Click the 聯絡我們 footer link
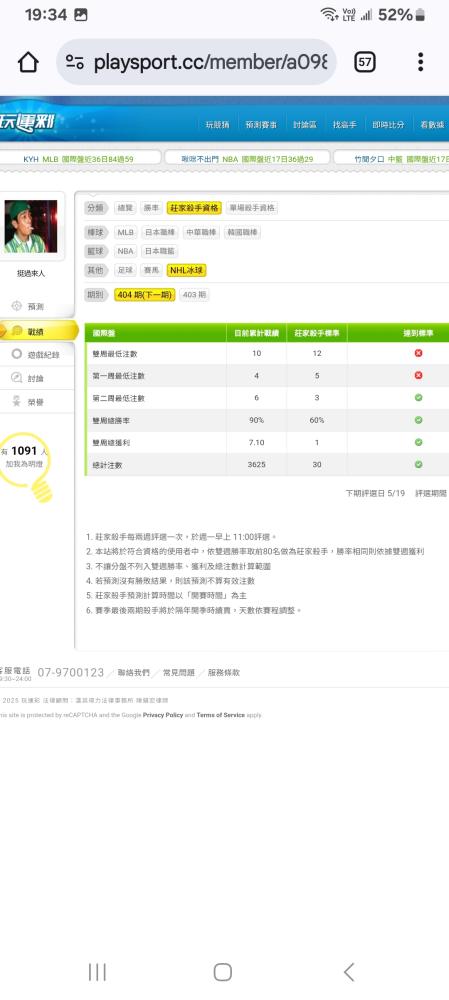449x1000 pixels. coord(134,672)
